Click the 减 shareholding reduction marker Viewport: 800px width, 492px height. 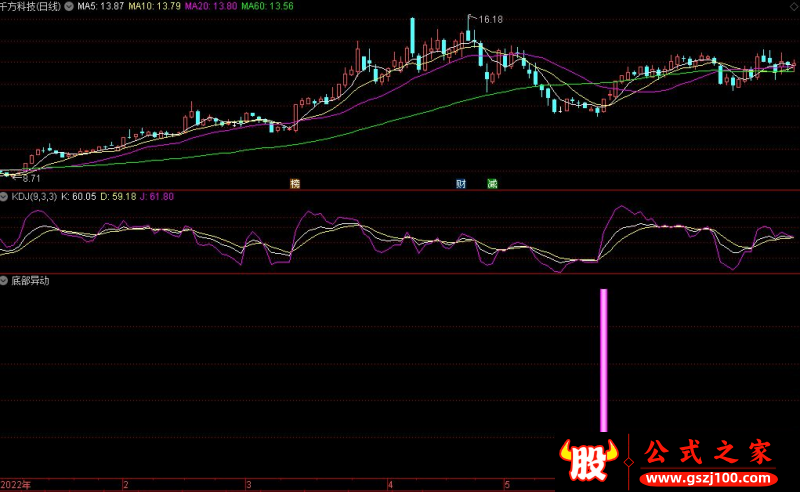(492, 184)
